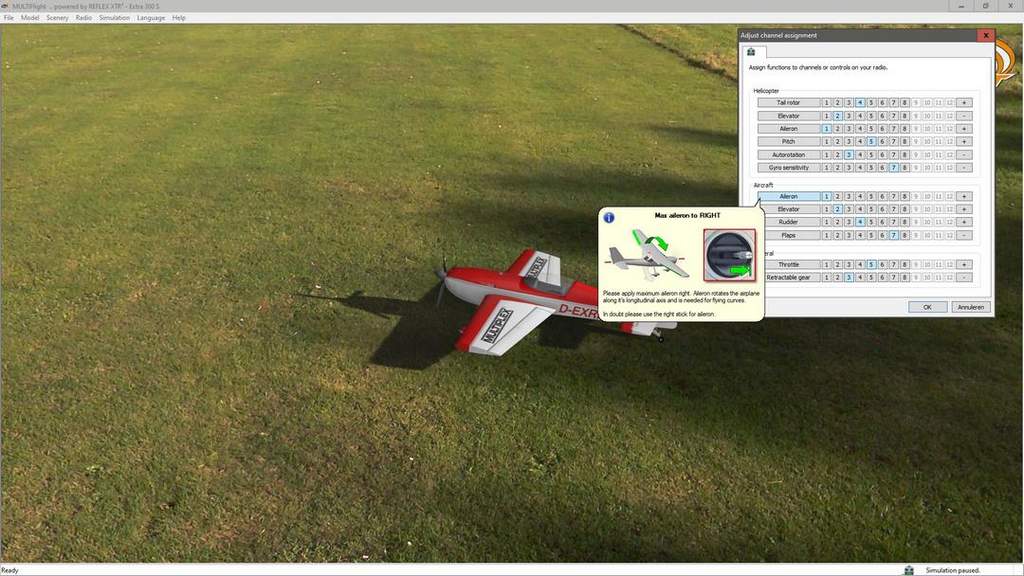Open the Simulation menu
Viewport: 1024px width, 576px height.
tap(114, 18)
